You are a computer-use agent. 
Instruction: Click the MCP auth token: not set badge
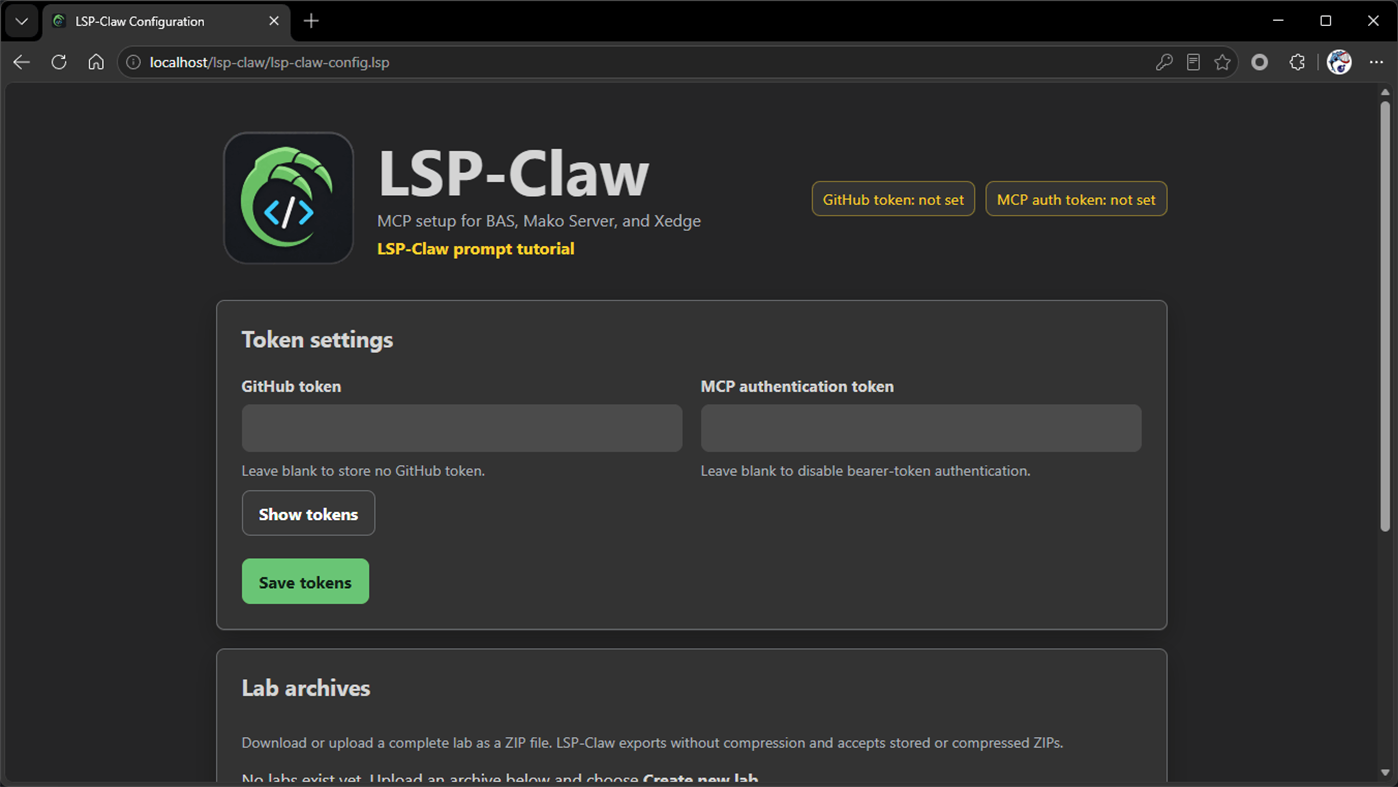1076,199
